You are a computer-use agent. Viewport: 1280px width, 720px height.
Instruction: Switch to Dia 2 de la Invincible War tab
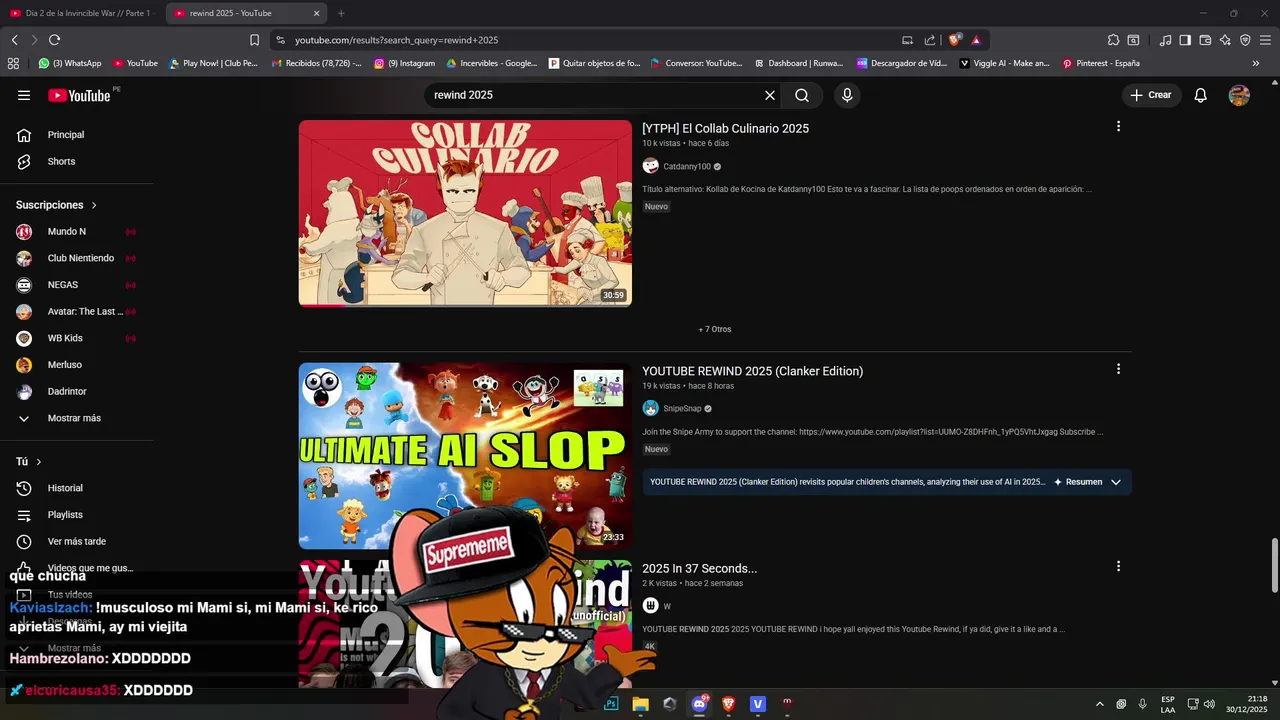click(x=80, y=13)
